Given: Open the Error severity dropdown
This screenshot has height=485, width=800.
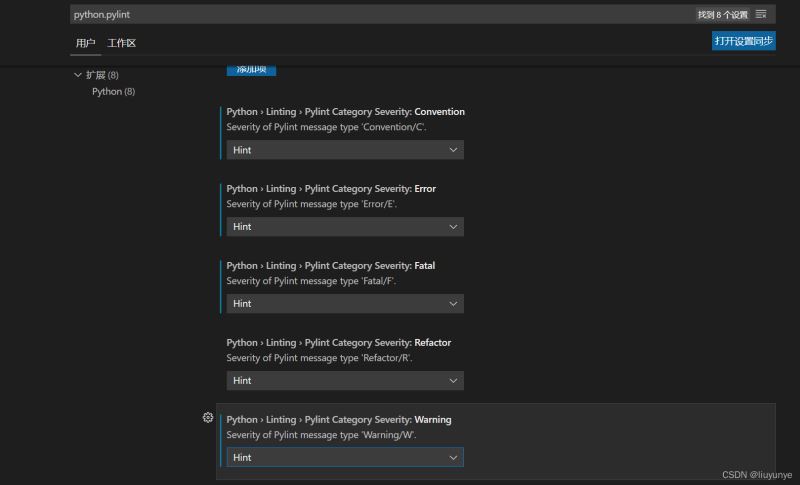Looking at the screenshot, I should 345,227.
